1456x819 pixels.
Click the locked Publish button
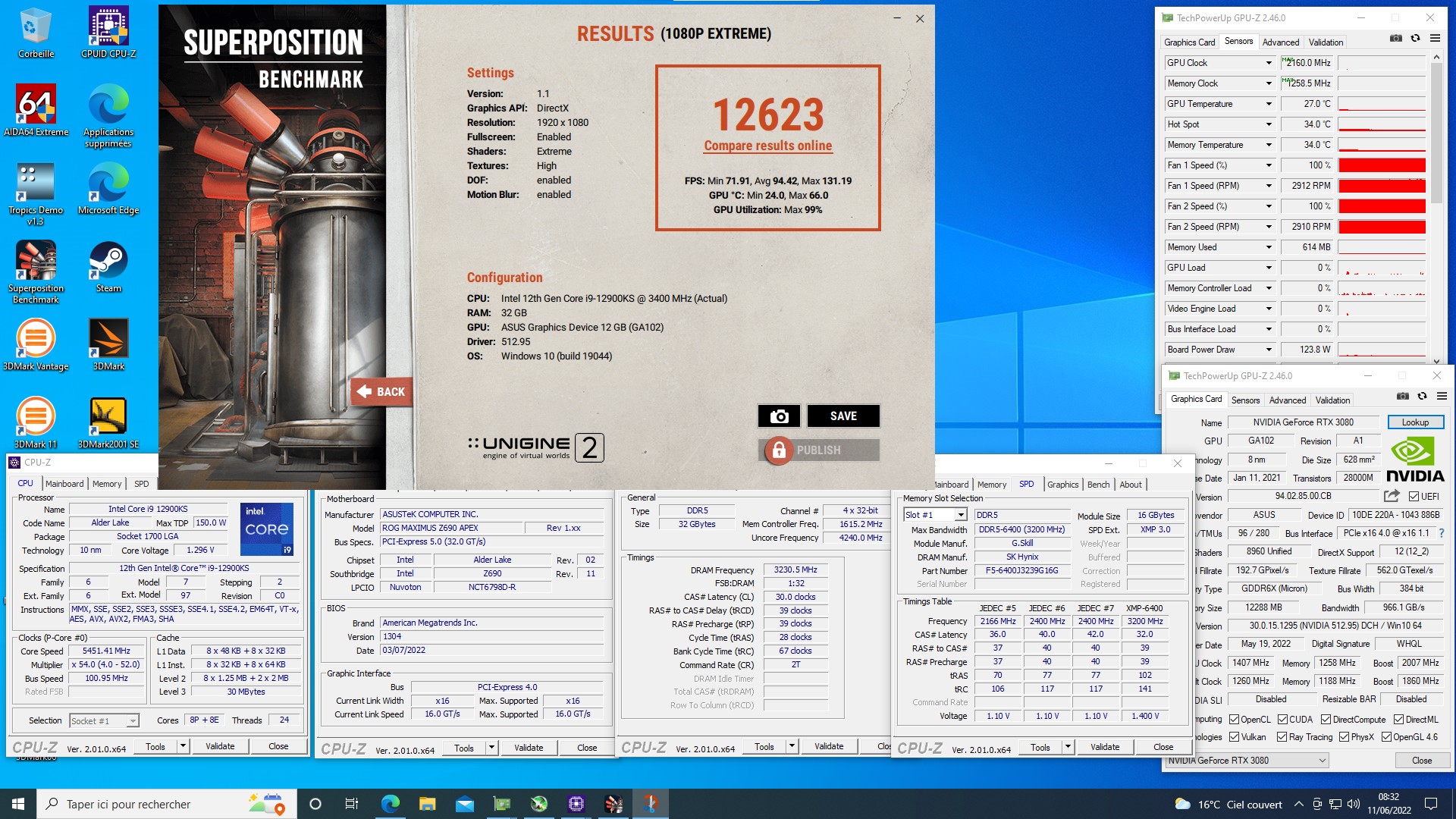point(819,450)
